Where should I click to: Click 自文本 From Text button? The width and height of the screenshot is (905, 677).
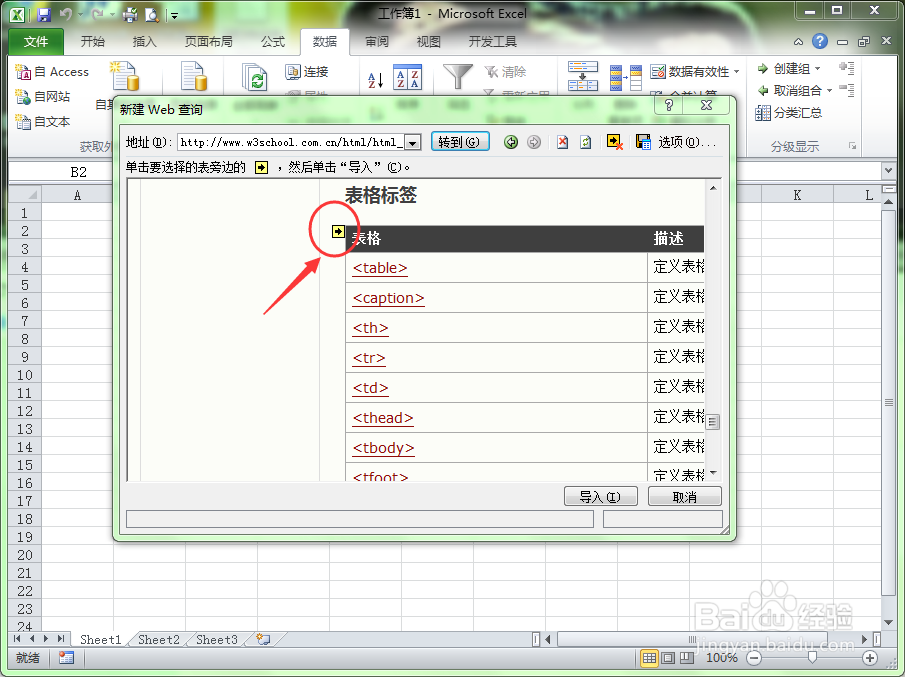[x=43, y=122]
